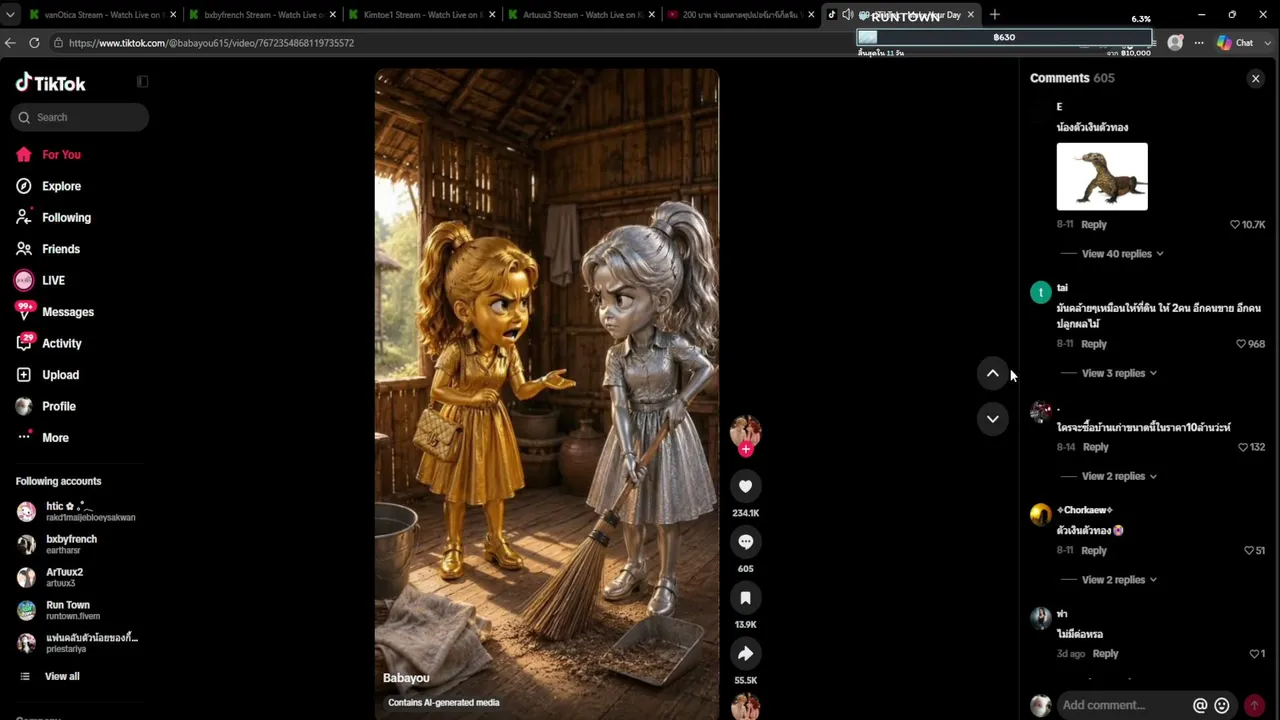Like Chorkaew's comment with 51 likes
This screenshot has width=1280, height=720.
pyautogui.click(x=1248, y=551)
